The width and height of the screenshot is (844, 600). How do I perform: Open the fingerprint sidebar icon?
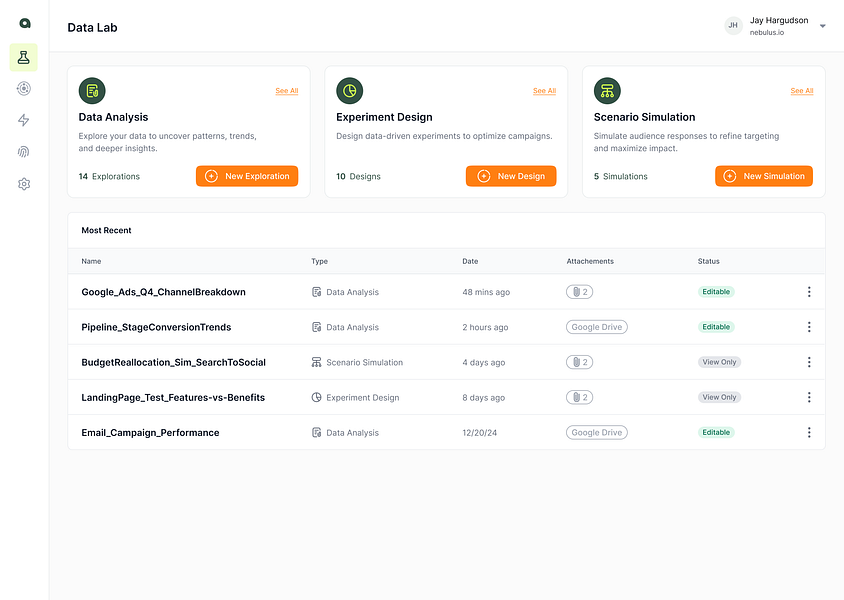24,152
